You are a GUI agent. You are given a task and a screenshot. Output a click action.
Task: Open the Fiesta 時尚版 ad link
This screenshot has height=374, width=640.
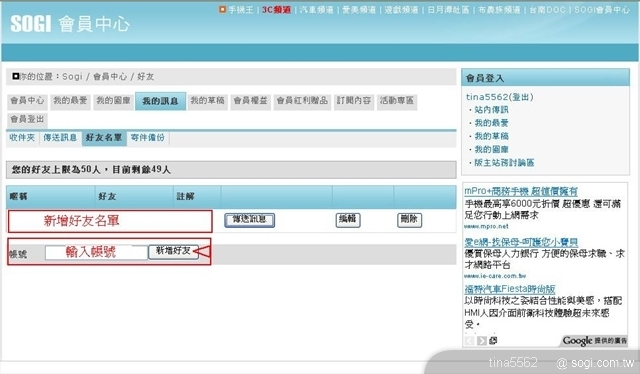point(510,289)
